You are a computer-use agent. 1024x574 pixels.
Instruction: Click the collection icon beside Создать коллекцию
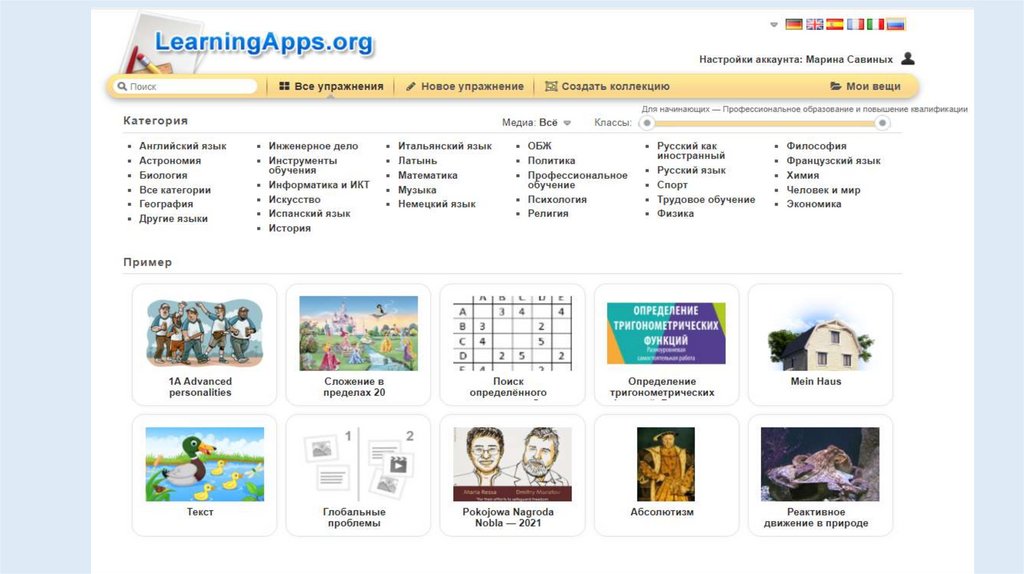(551, 86)
